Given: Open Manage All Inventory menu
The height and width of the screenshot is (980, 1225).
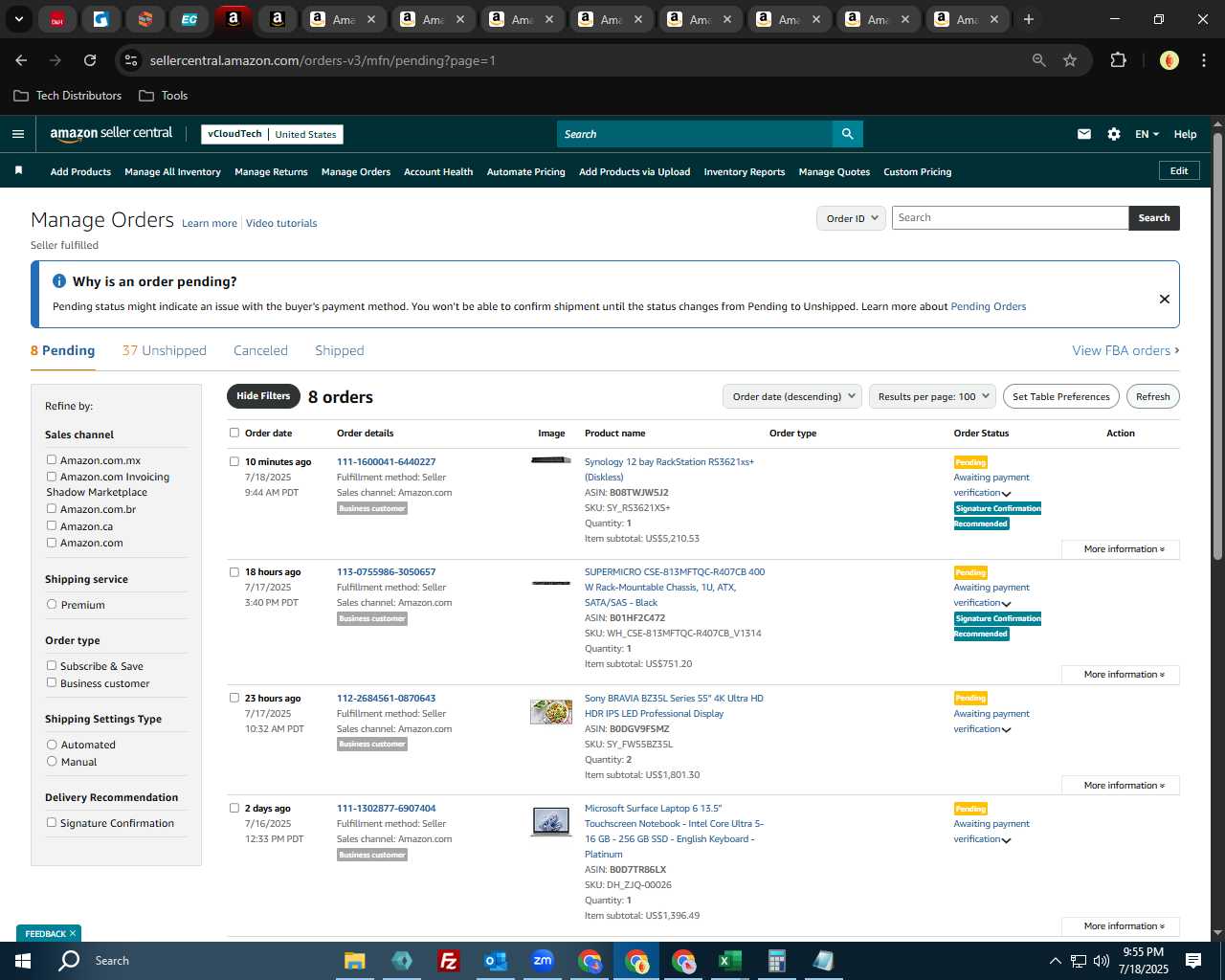Looking at the screenshot, I should point(172,171).
